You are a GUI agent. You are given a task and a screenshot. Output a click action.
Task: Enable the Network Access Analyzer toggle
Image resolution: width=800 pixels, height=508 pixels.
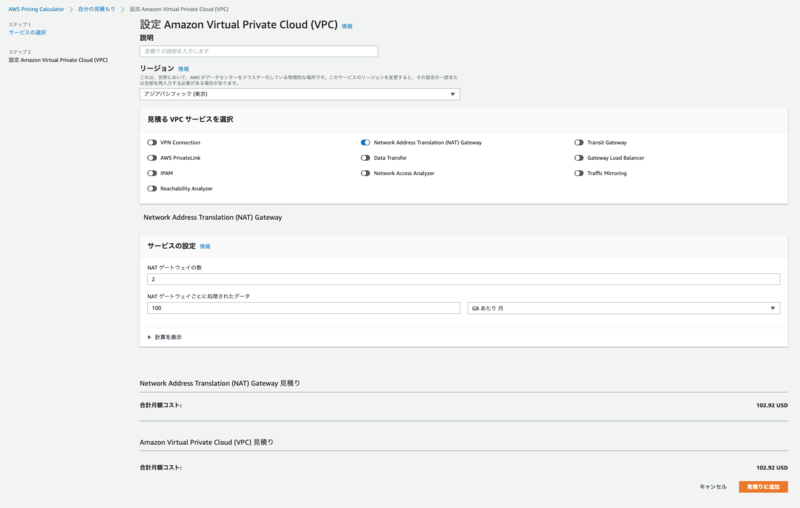click(x=365, y=173)
